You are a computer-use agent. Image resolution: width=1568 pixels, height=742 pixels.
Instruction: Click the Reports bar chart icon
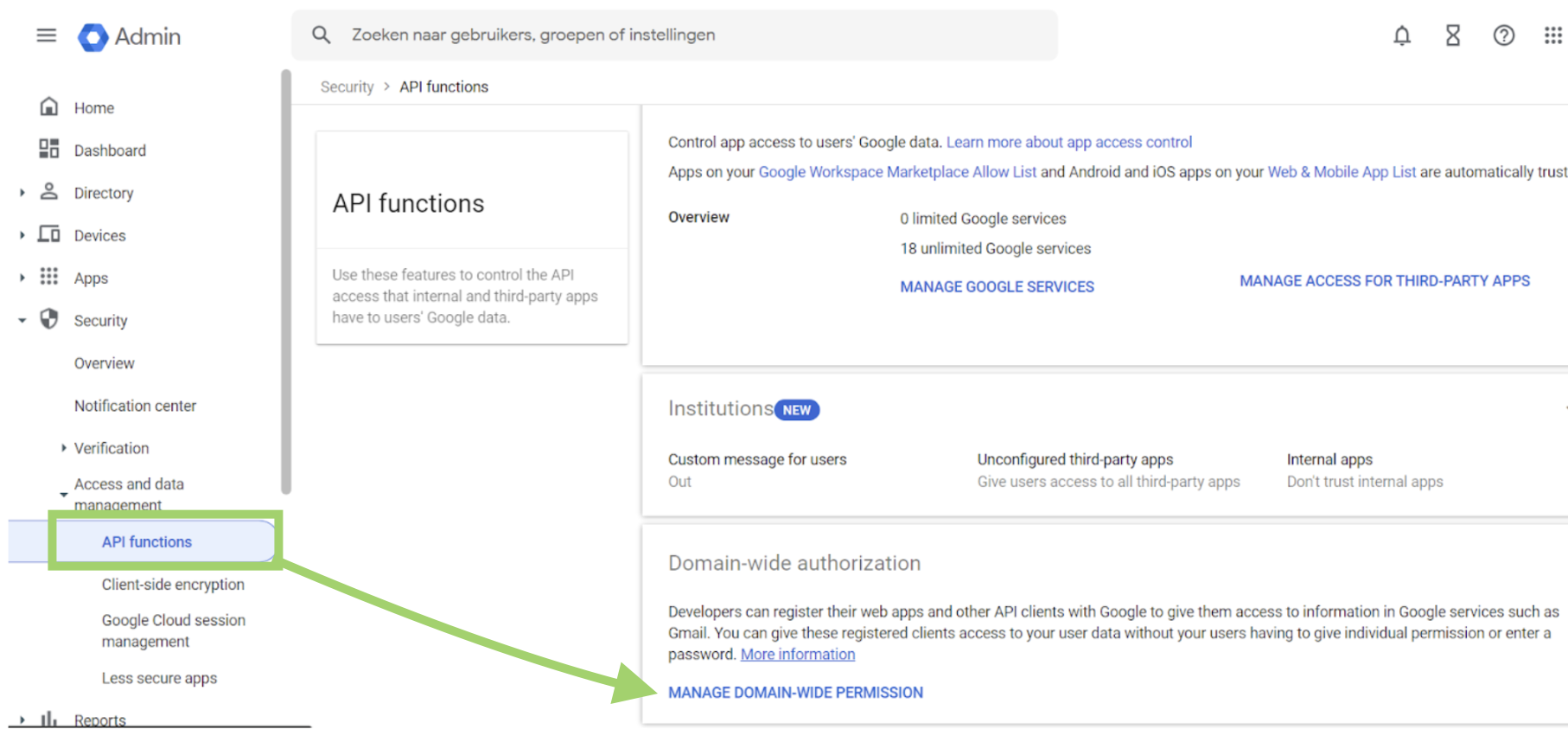pyautogui.click(x=49, y=719)
